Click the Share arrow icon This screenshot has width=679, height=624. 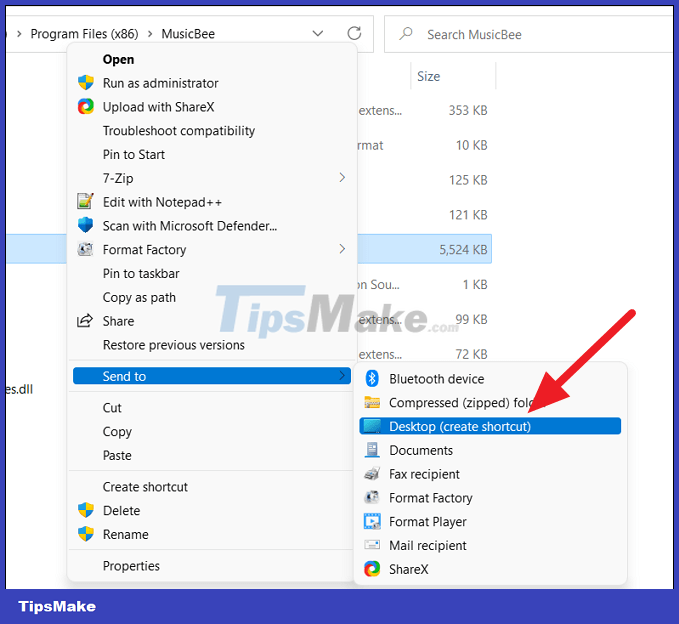[85, 320]
